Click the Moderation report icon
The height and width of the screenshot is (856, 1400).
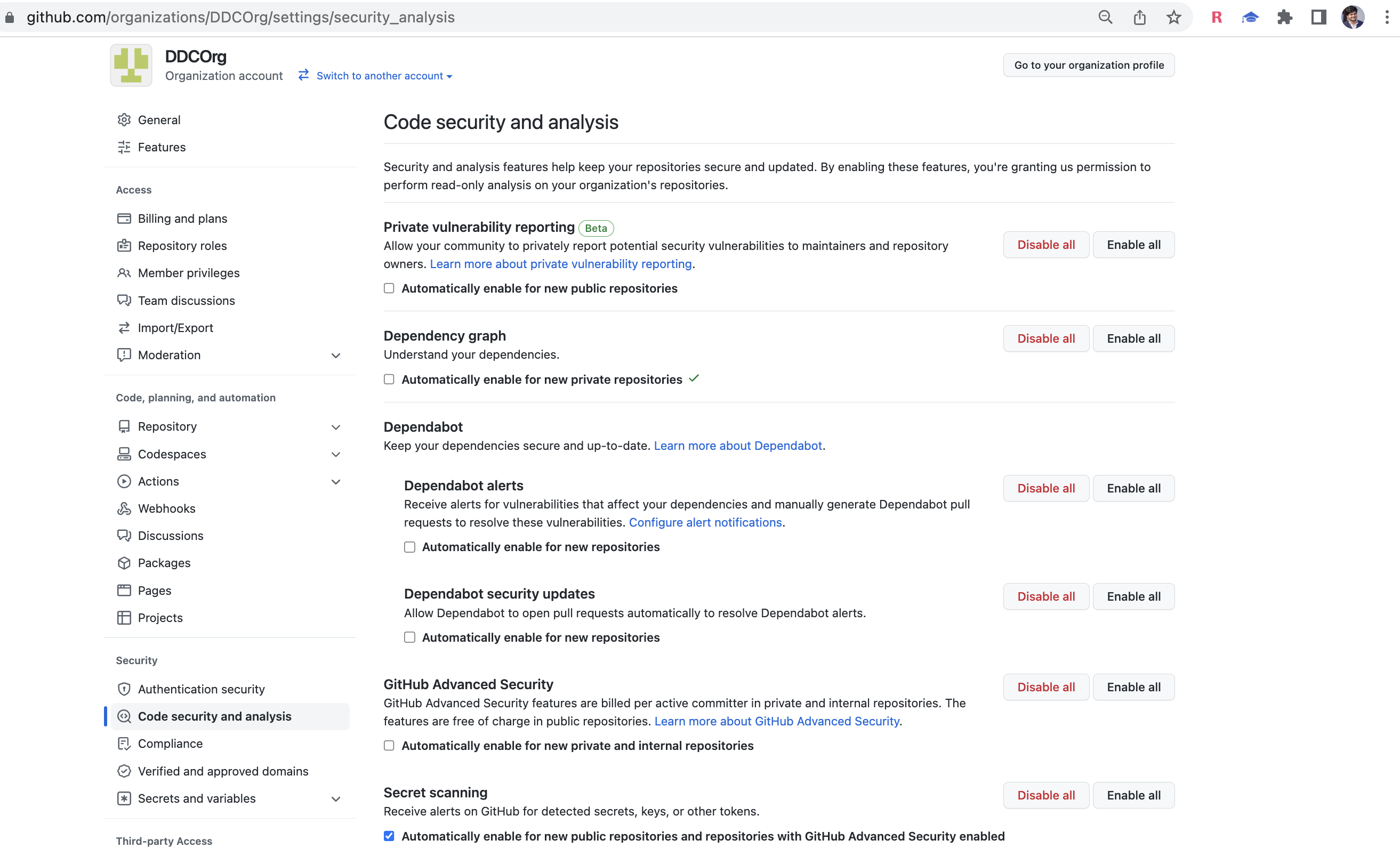click(124, 355)
